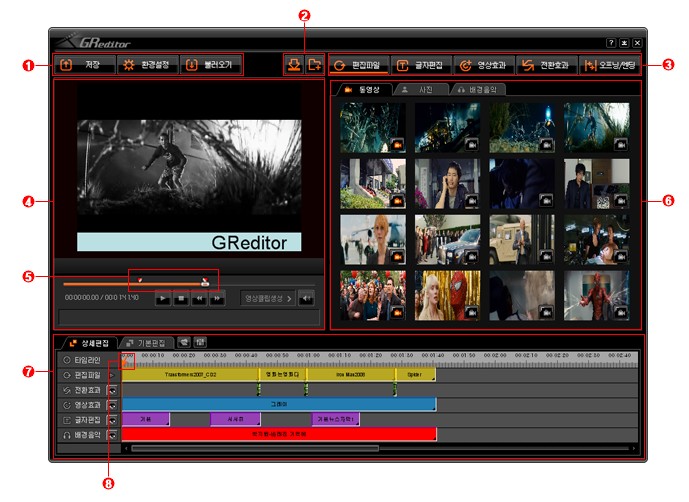Click the speaker volume icon
The width and height of the screenshot is (689, 502).
306,299
